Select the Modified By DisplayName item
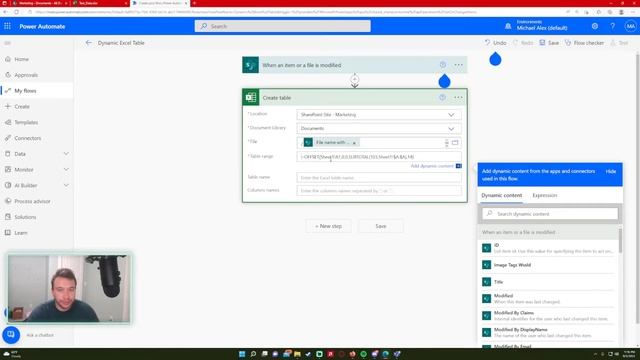This screenshot has width=640, height=360. (x=547, y=332)
